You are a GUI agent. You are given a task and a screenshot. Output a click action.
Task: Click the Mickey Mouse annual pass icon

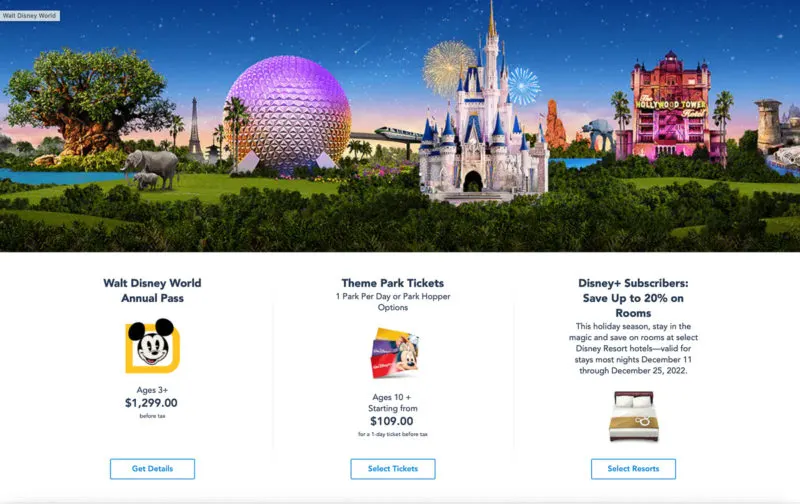pyautogui.click(x=152, y=346)
